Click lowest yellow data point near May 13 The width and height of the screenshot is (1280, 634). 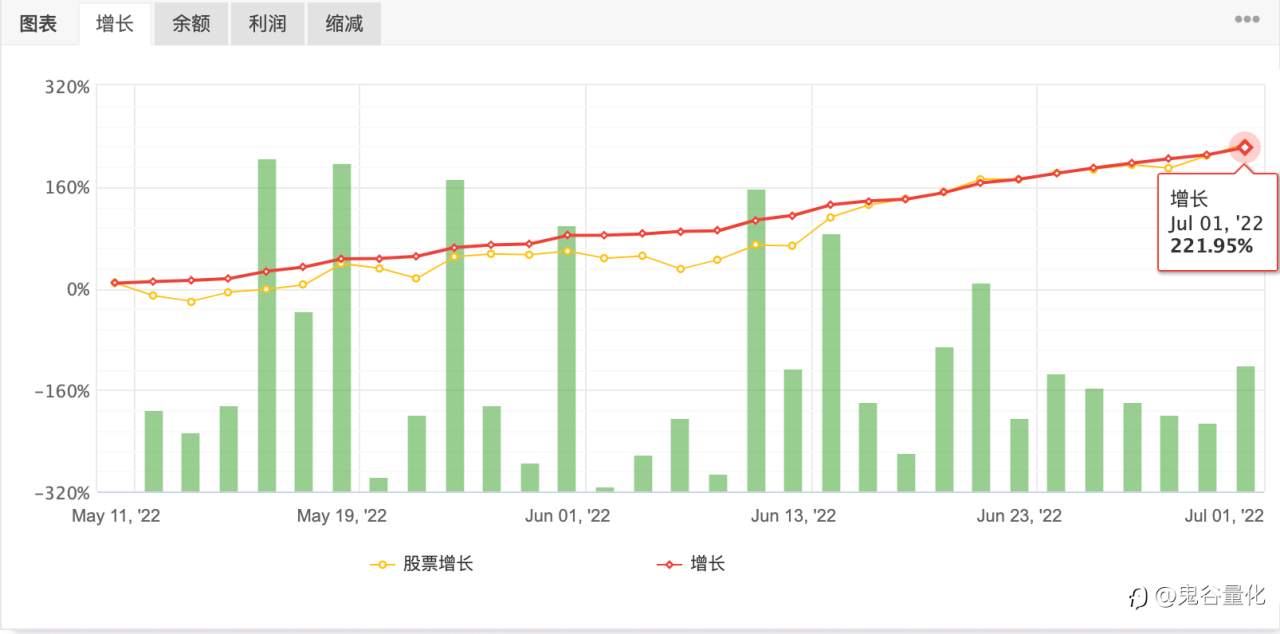[191, 301]
